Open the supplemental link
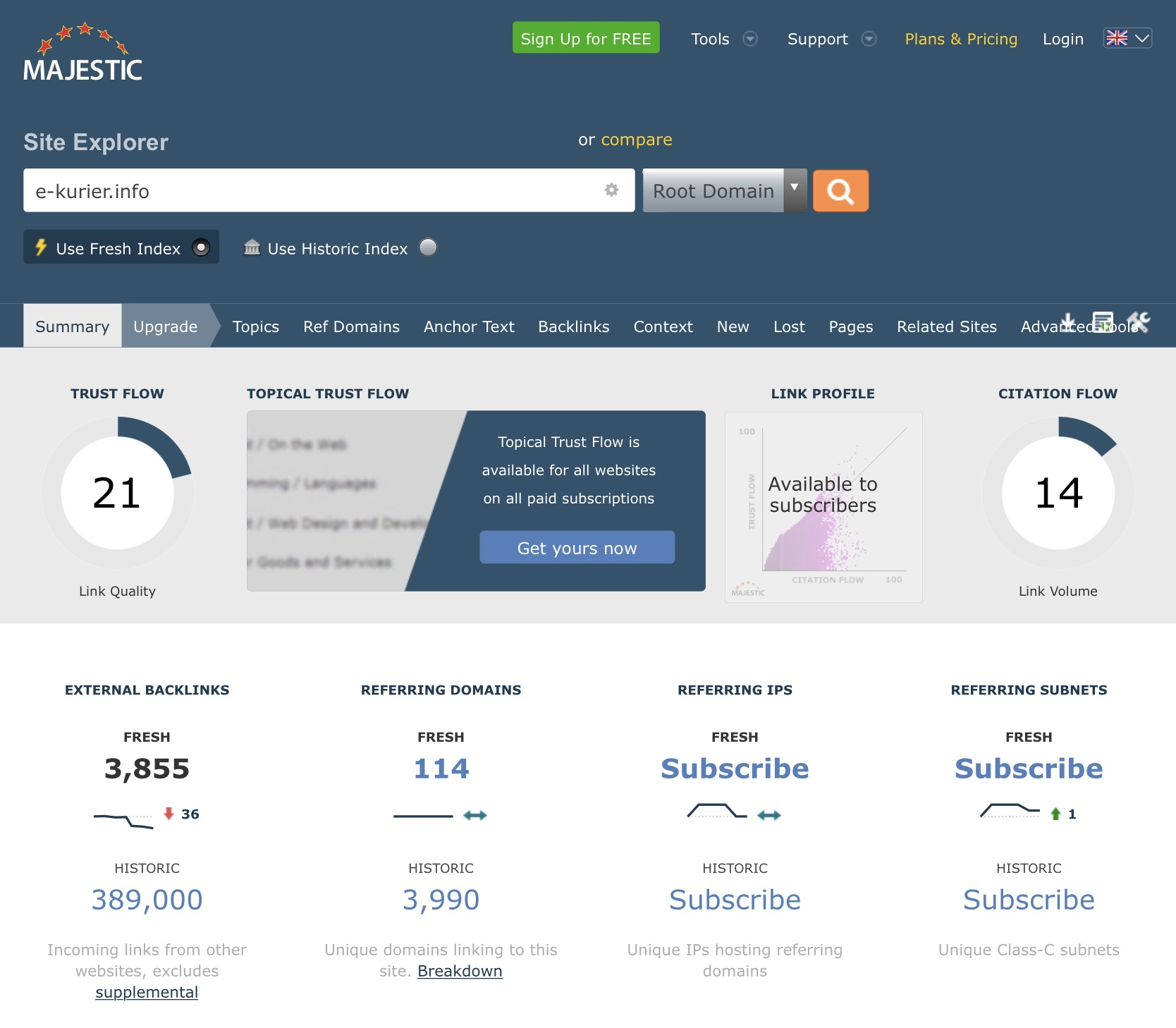1176x1028 pixels. (x=147, y=992)
